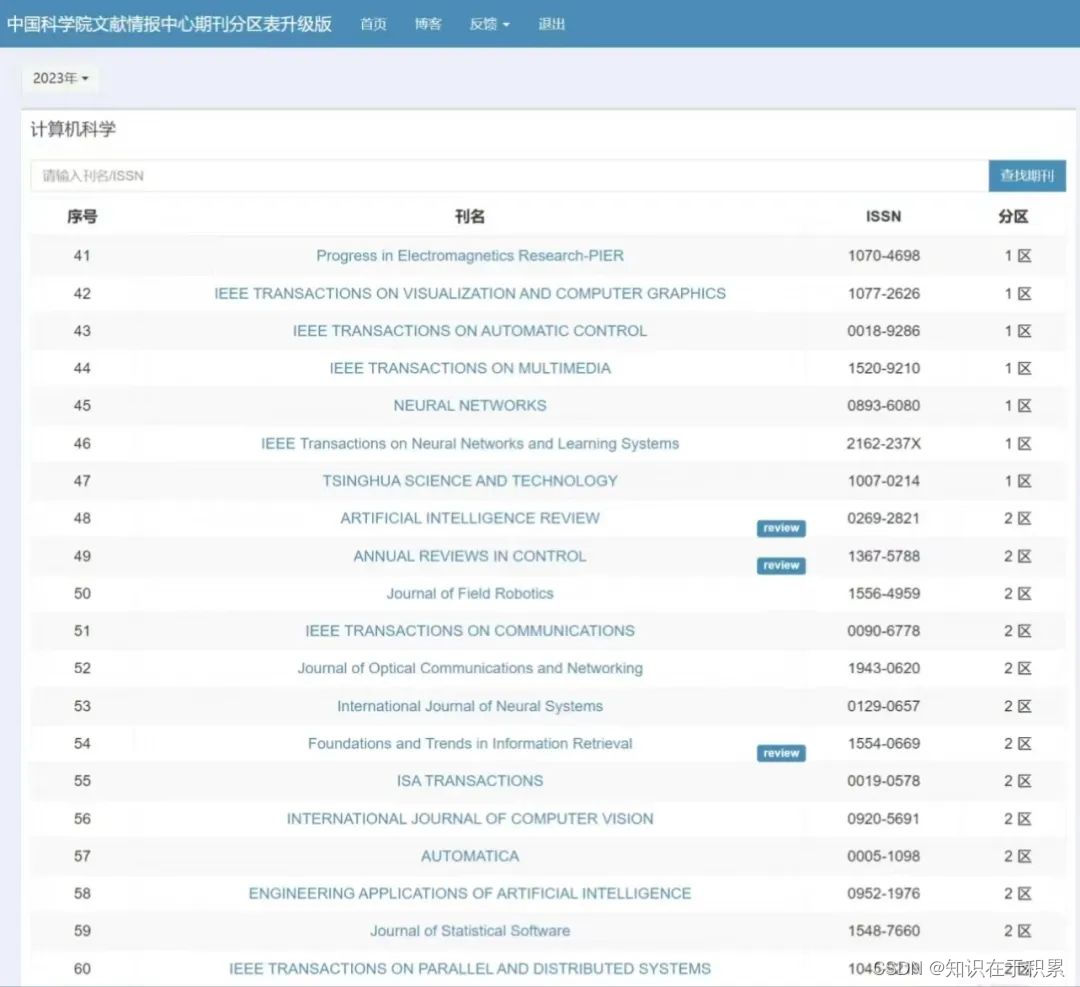Screen dimensions: 1080x987
Task: Open ANNUAL REVIEWS IN CONTROL link
Action: pos(470,556)
